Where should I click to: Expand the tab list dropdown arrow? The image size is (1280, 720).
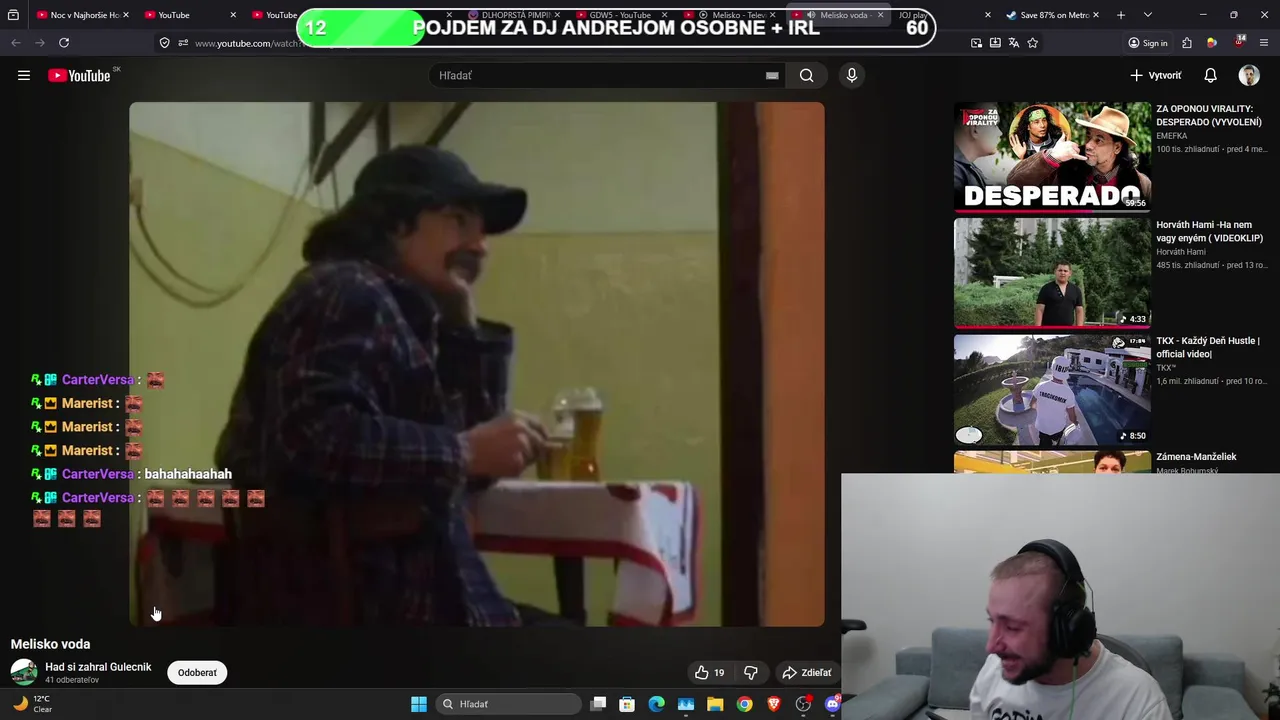point(1147,15)
